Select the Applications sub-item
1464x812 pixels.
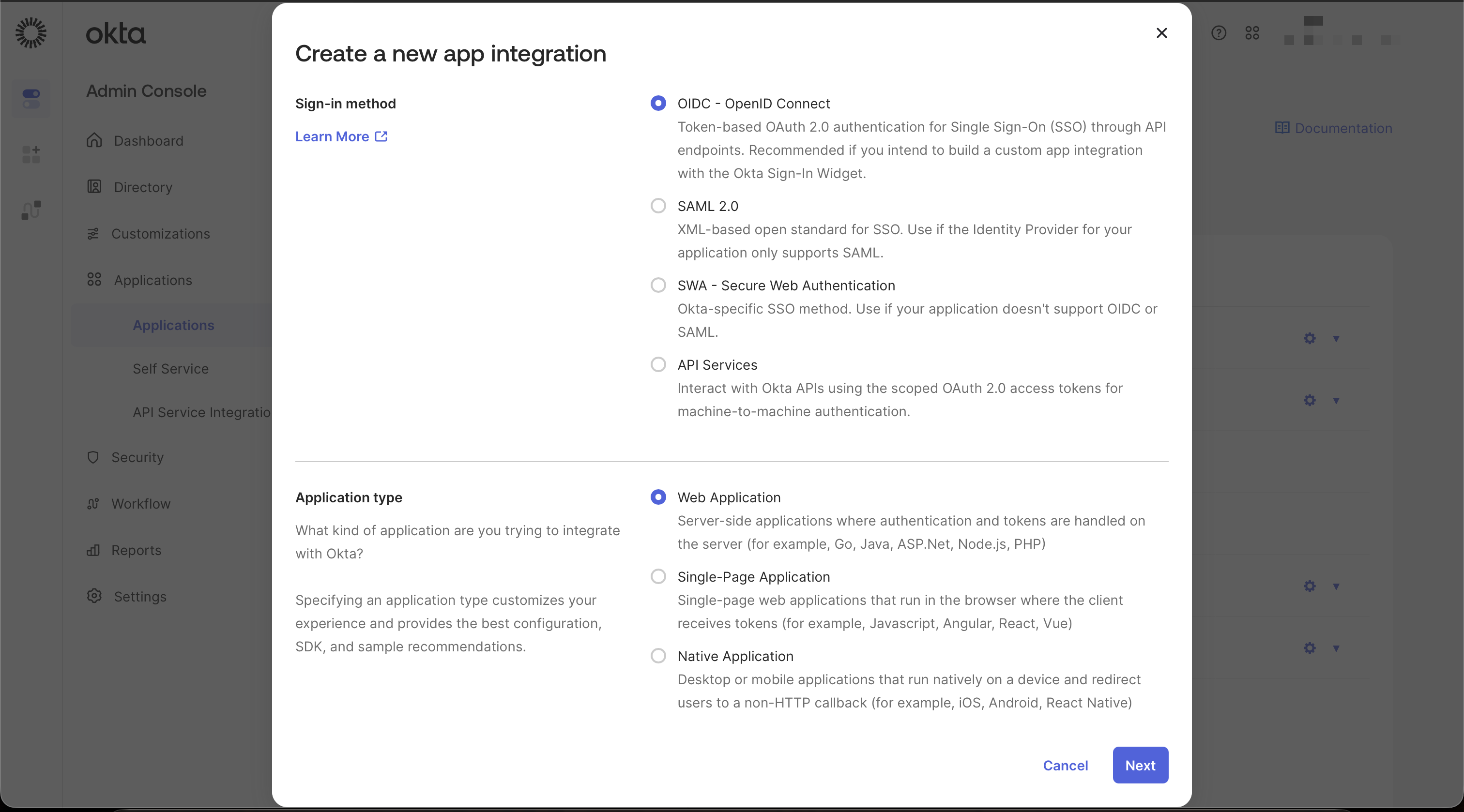pyautogui.click(x=173, y=325)
